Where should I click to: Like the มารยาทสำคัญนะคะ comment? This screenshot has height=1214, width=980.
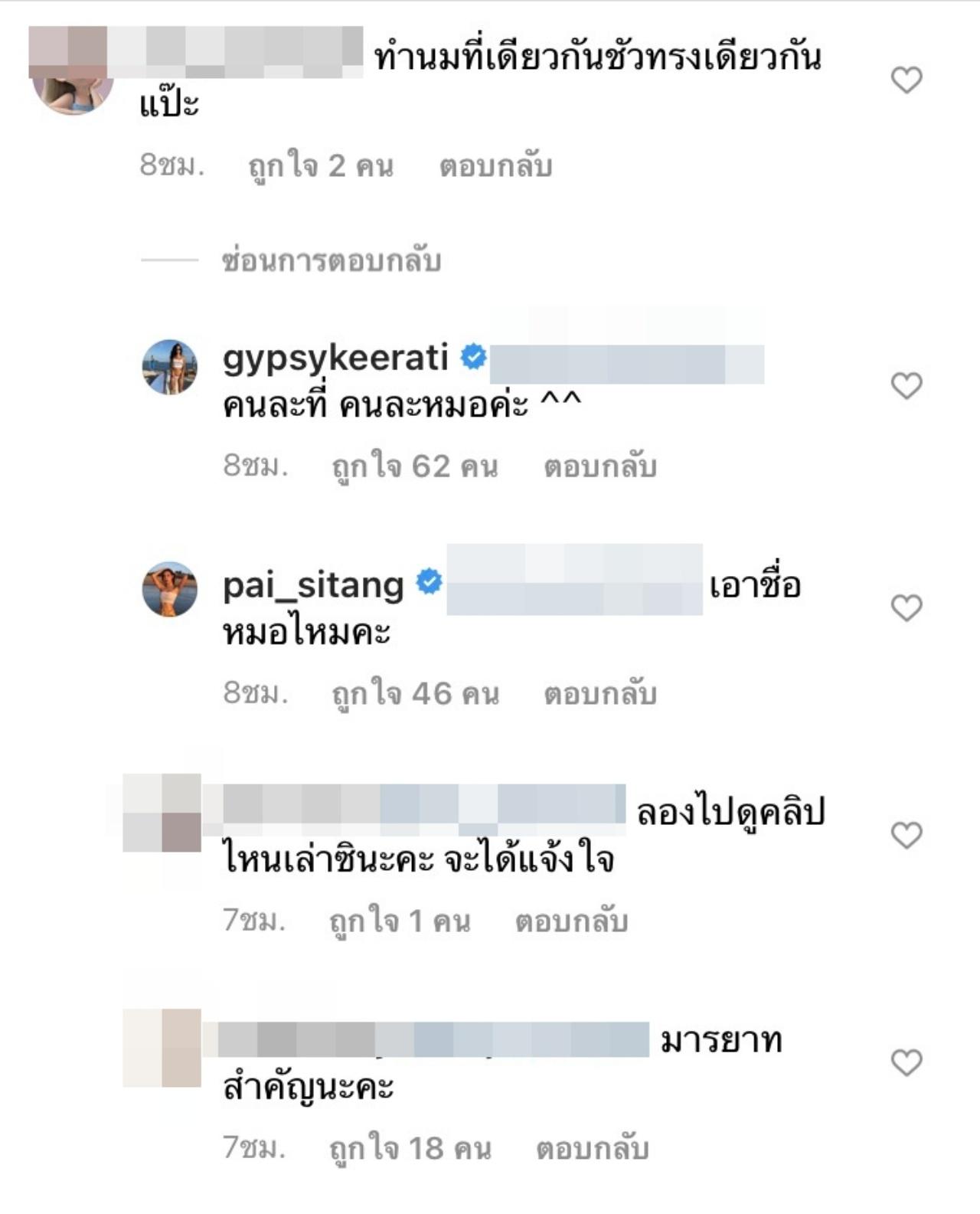pyautogui.click(x=906, y=1062)
